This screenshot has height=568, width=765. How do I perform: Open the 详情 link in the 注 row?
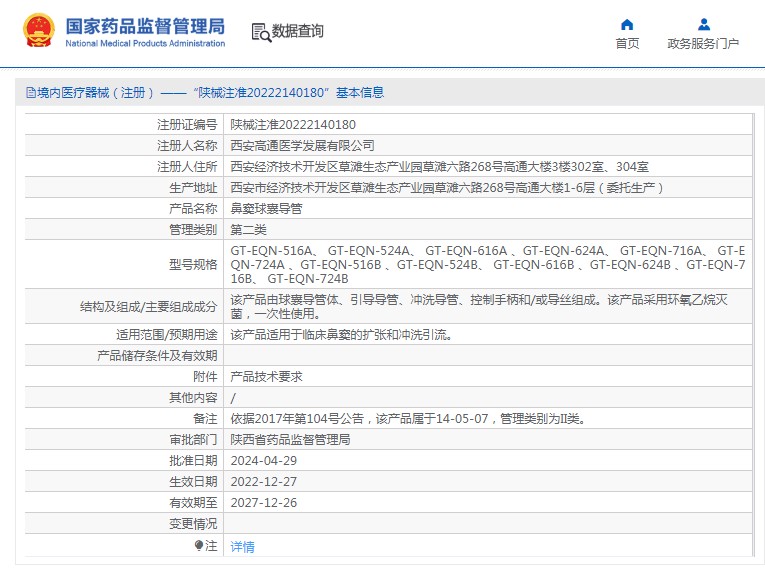(x=242, y=546)
